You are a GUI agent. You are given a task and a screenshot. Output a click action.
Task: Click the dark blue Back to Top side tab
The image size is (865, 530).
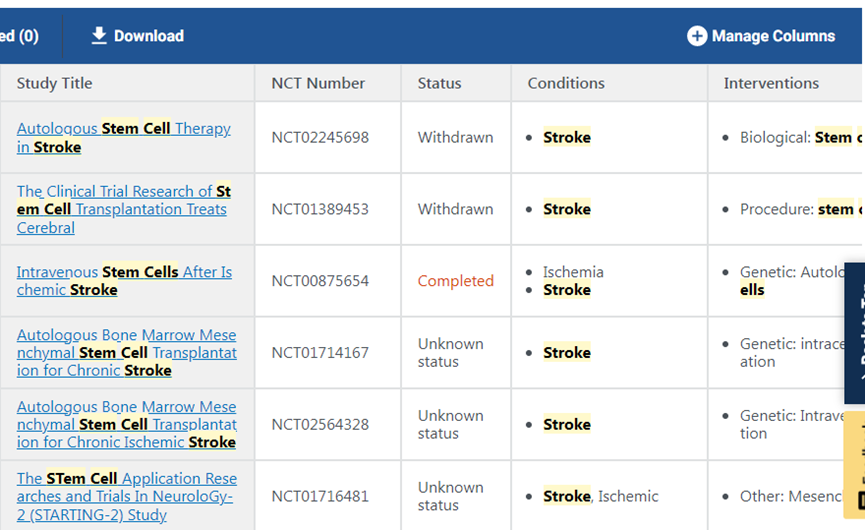pyautogui.click(x=855, y=332)
